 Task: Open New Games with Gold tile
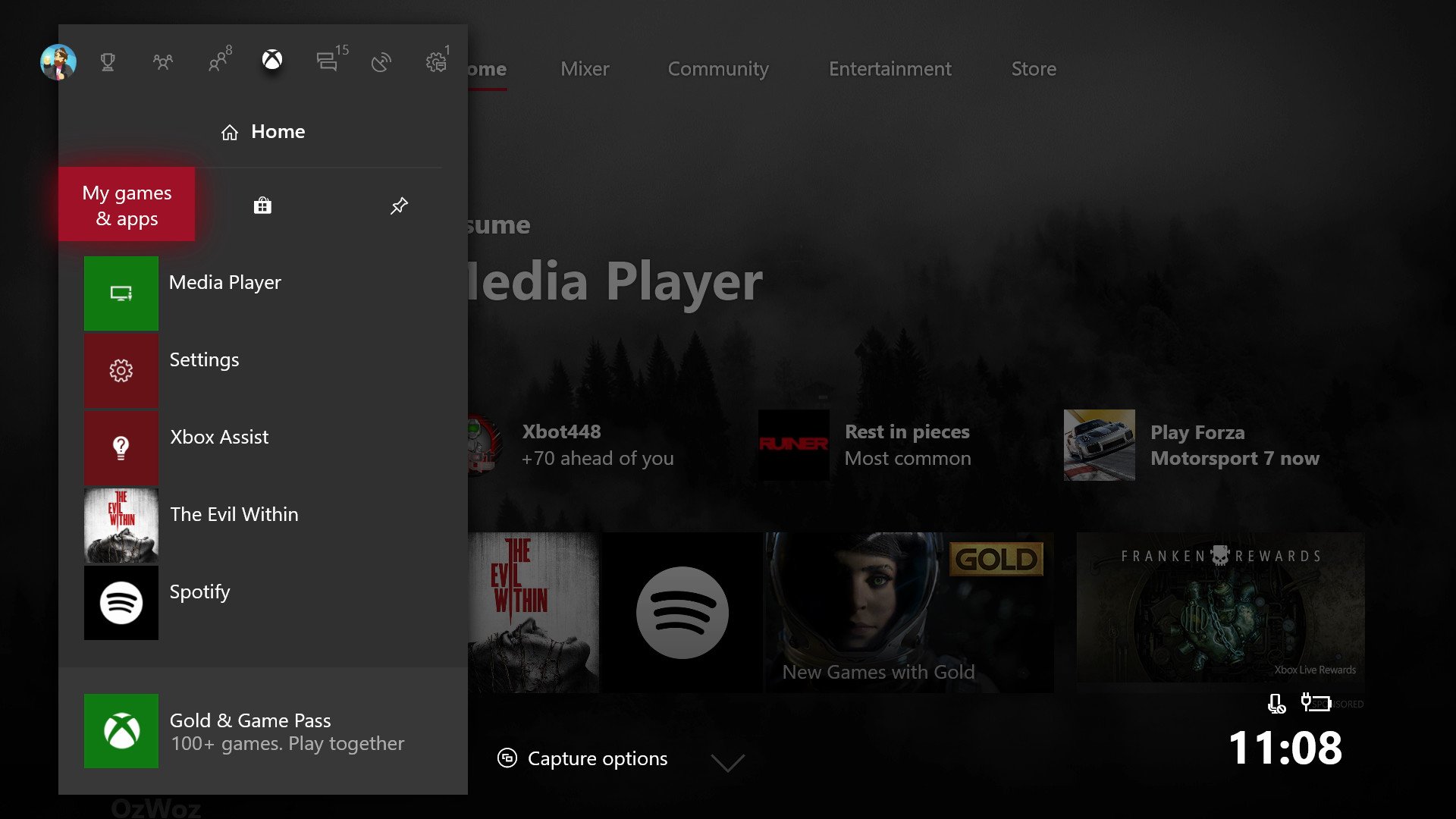[x=910, y=613]
